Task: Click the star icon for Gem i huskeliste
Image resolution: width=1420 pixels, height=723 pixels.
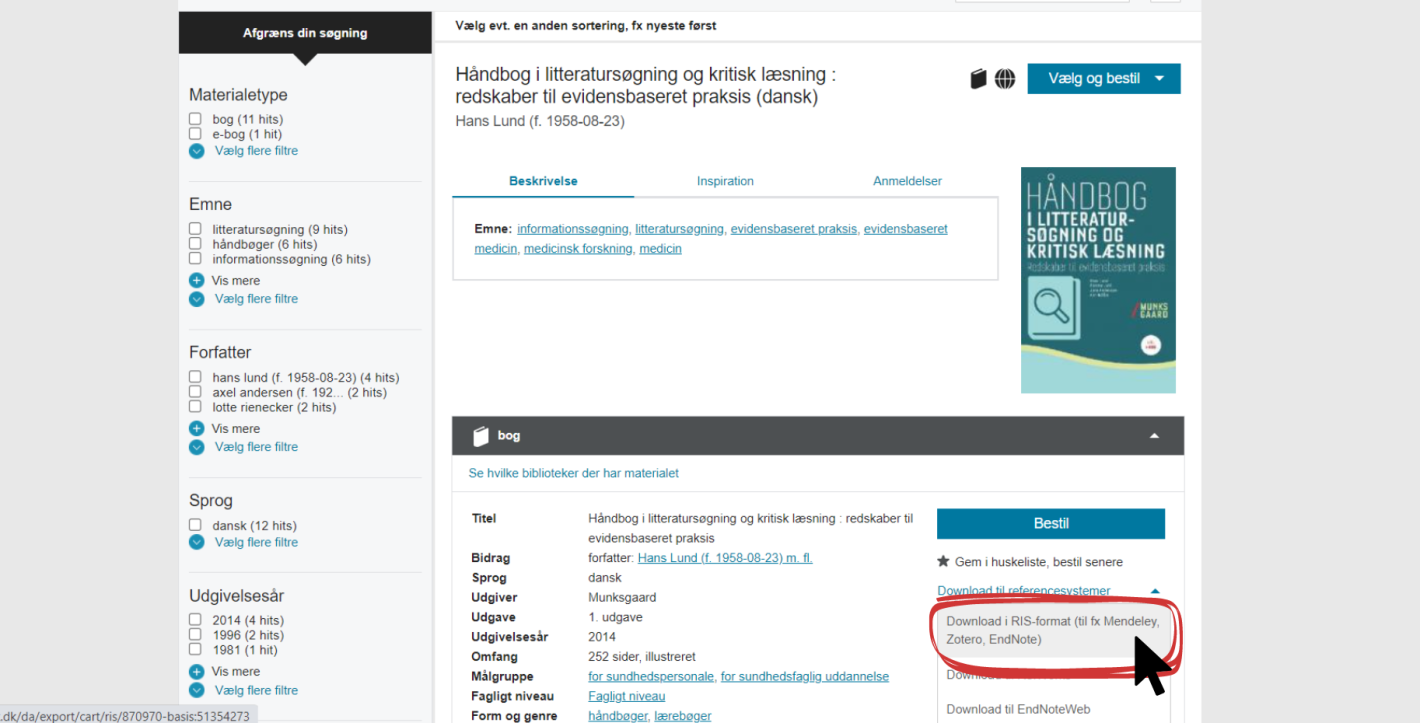Action: click(943, 562)
